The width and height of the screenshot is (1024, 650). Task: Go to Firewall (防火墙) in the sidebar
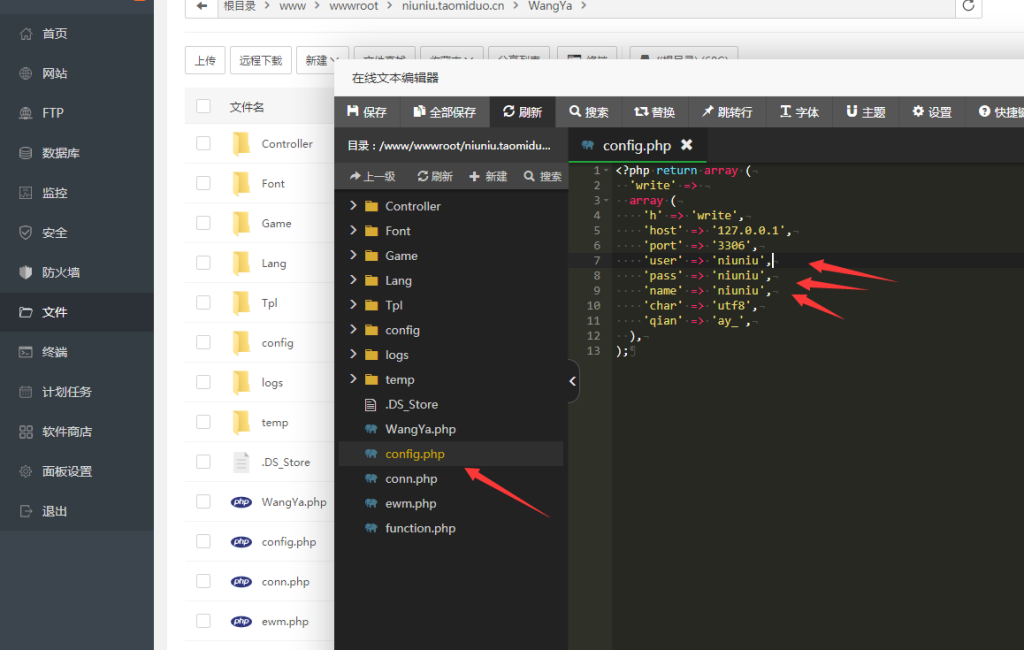point(60,272)
